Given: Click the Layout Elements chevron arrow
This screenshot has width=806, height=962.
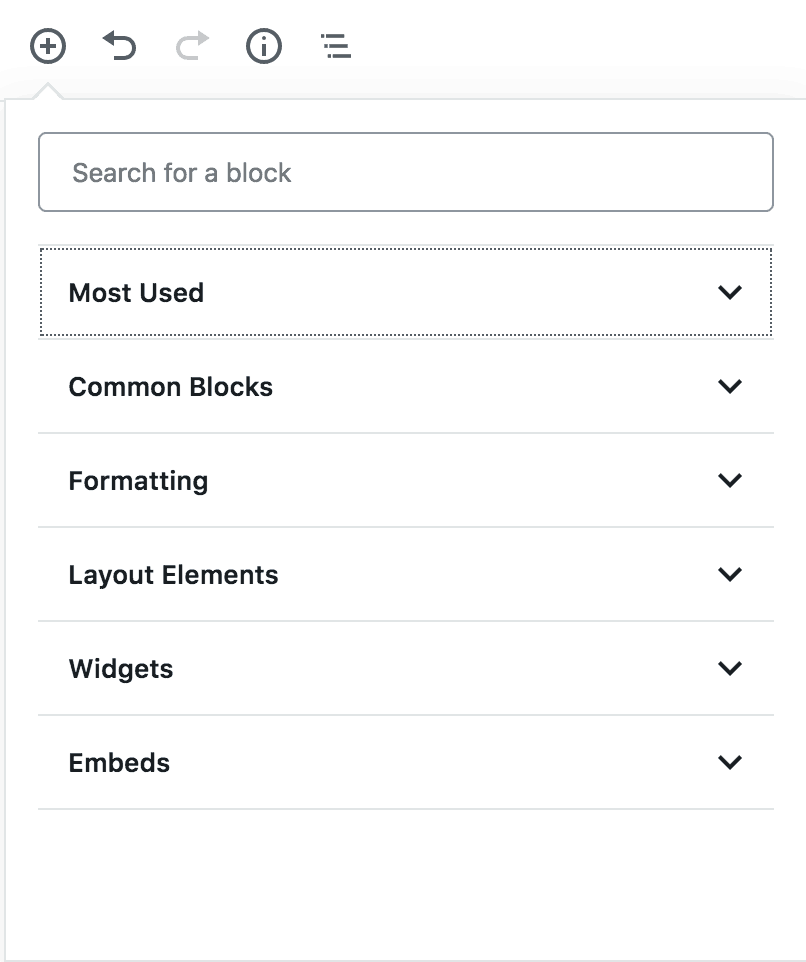Looking at the screenshot, I should [730, 574].
